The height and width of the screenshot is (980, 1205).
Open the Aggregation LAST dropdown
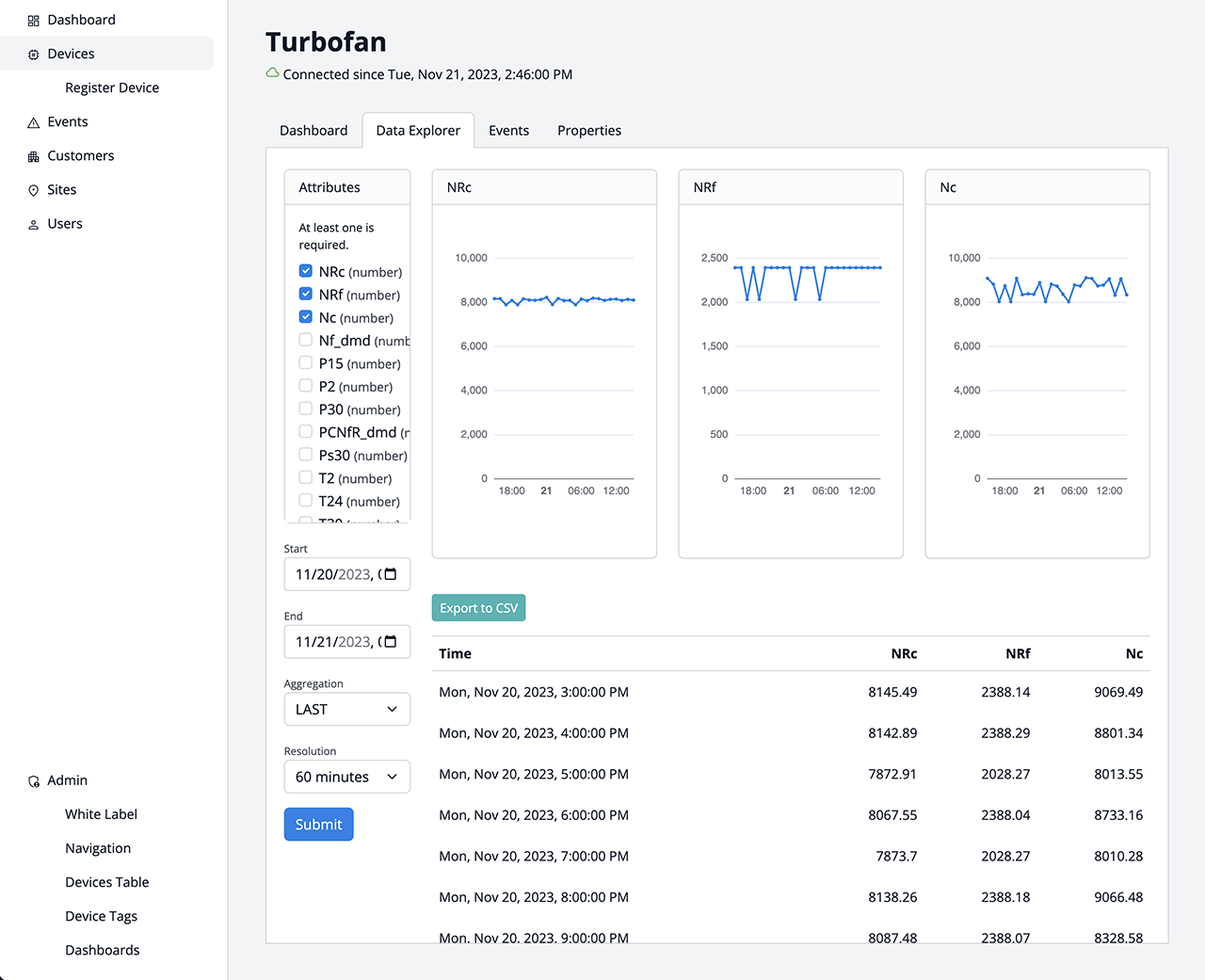click(x=346, y=710)
